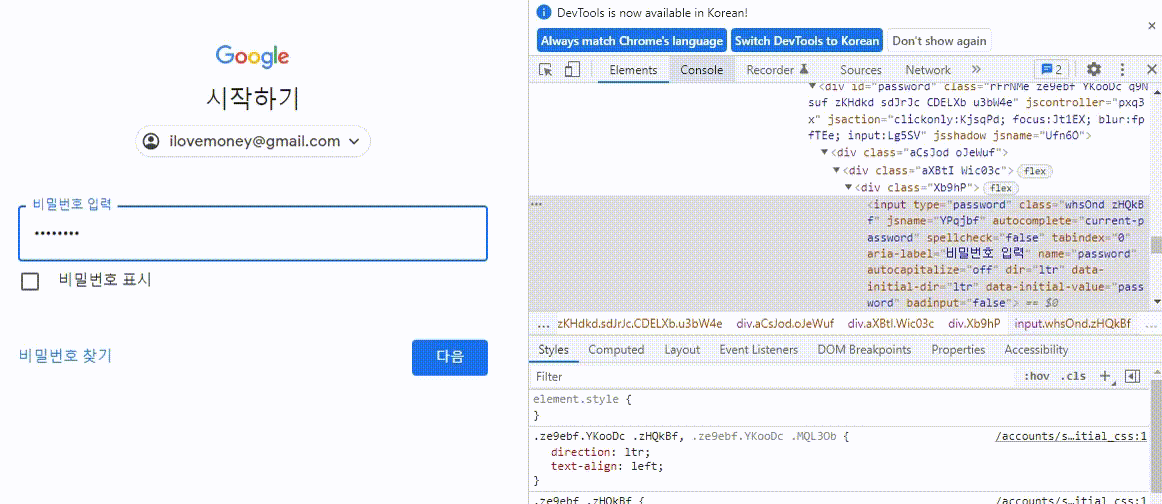
Task: Click the element.style rule block
Action: click(x=840, y=407)
